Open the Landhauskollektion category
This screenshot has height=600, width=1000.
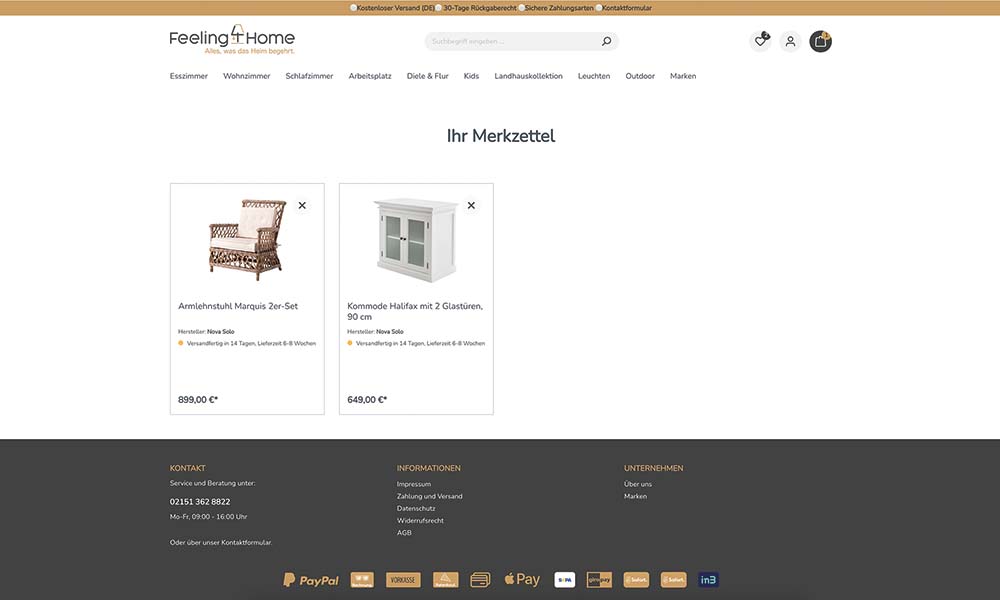[529, 76]
